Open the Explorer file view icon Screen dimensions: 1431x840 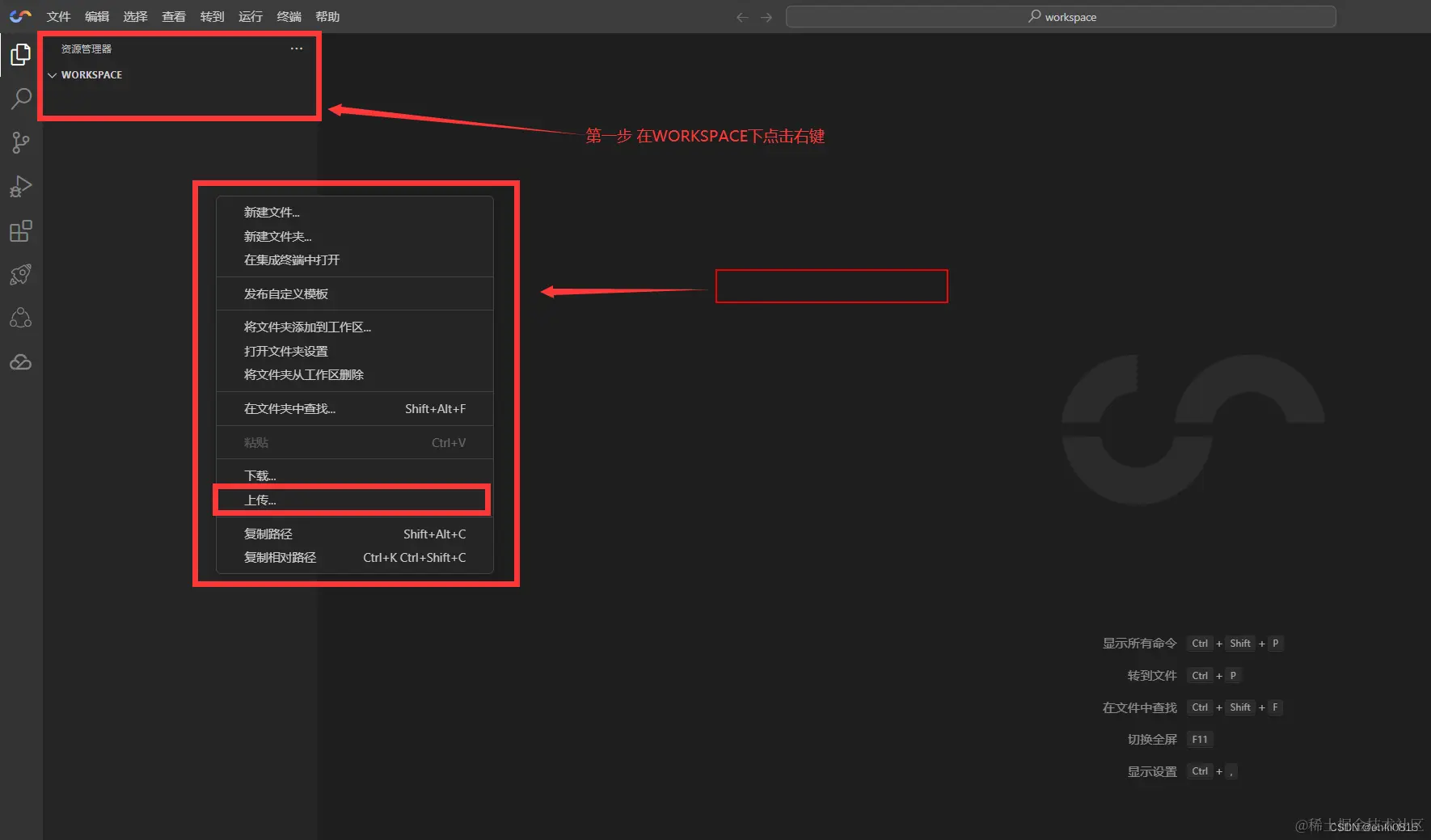pos(21,54)
